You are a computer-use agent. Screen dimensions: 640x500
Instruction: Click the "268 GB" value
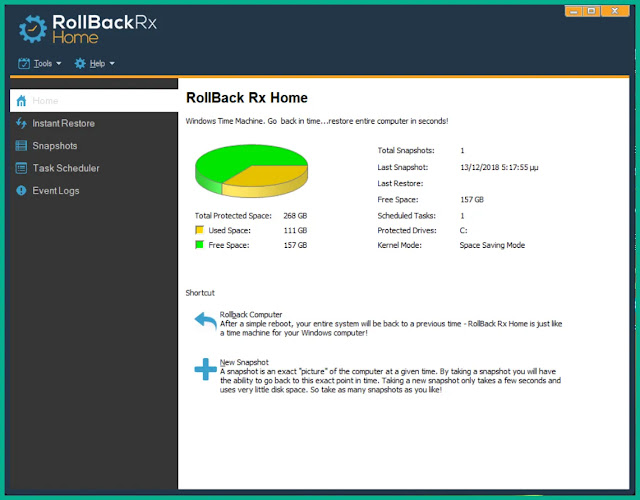tap(295, 216)
